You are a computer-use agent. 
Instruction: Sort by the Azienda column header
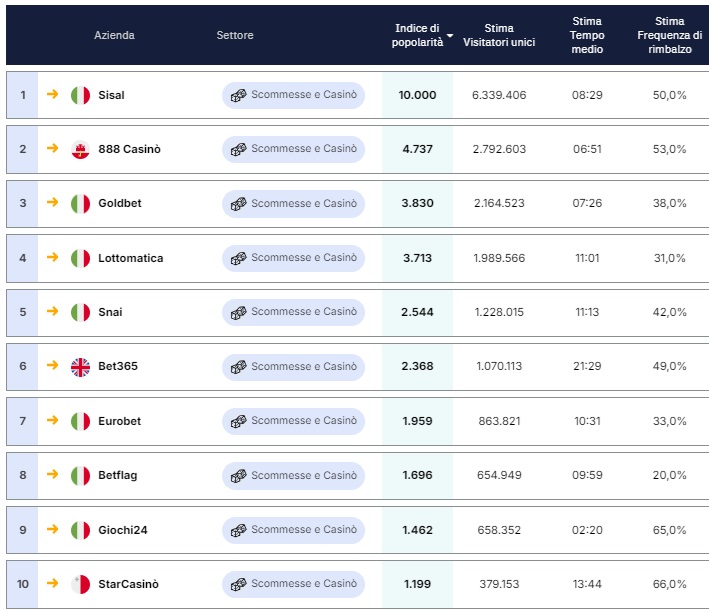(114, 35)
